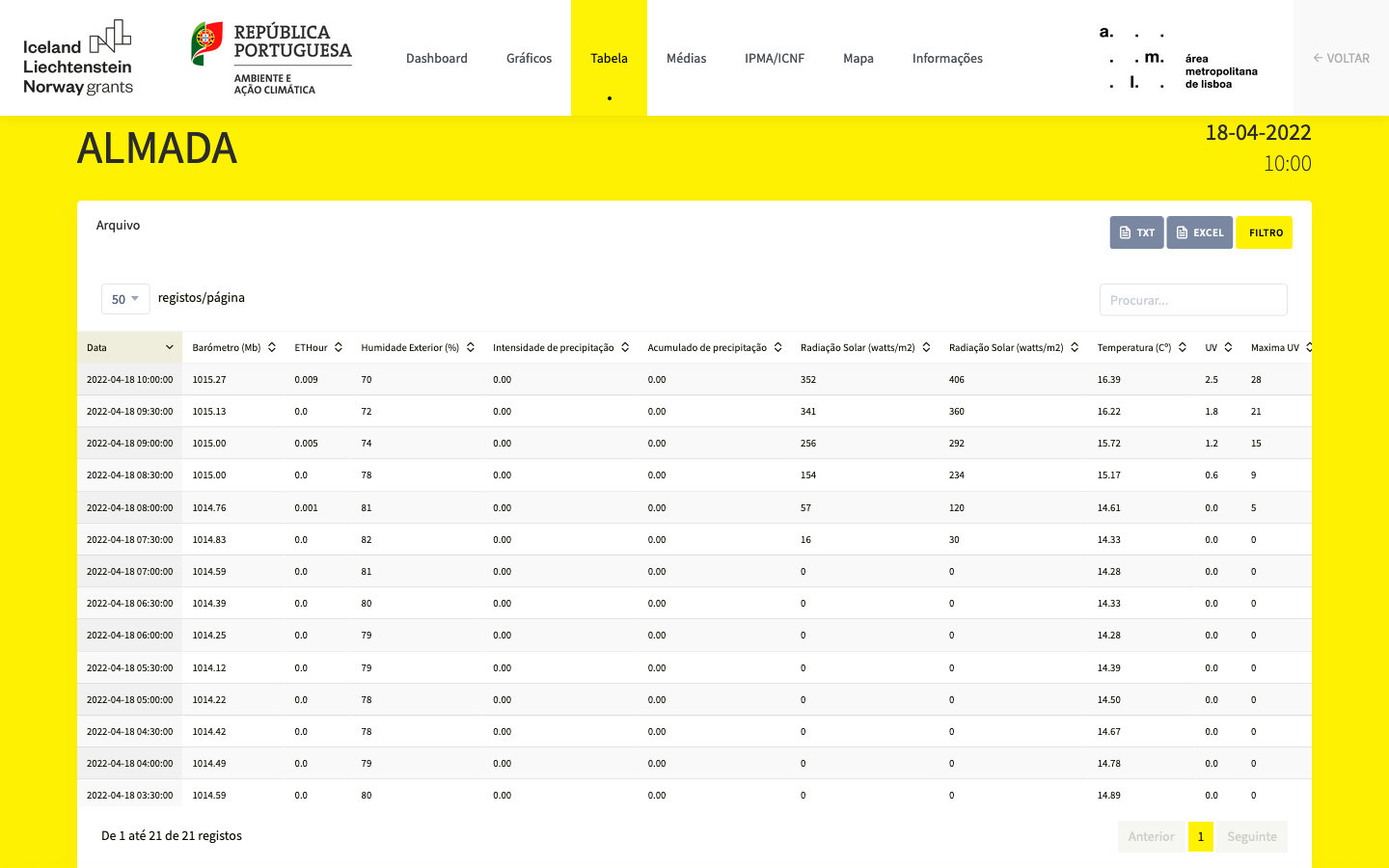Click the Seguinte pagination button
The width and height of the screenshot is (1389, 868).
(x=1252, y=836)
